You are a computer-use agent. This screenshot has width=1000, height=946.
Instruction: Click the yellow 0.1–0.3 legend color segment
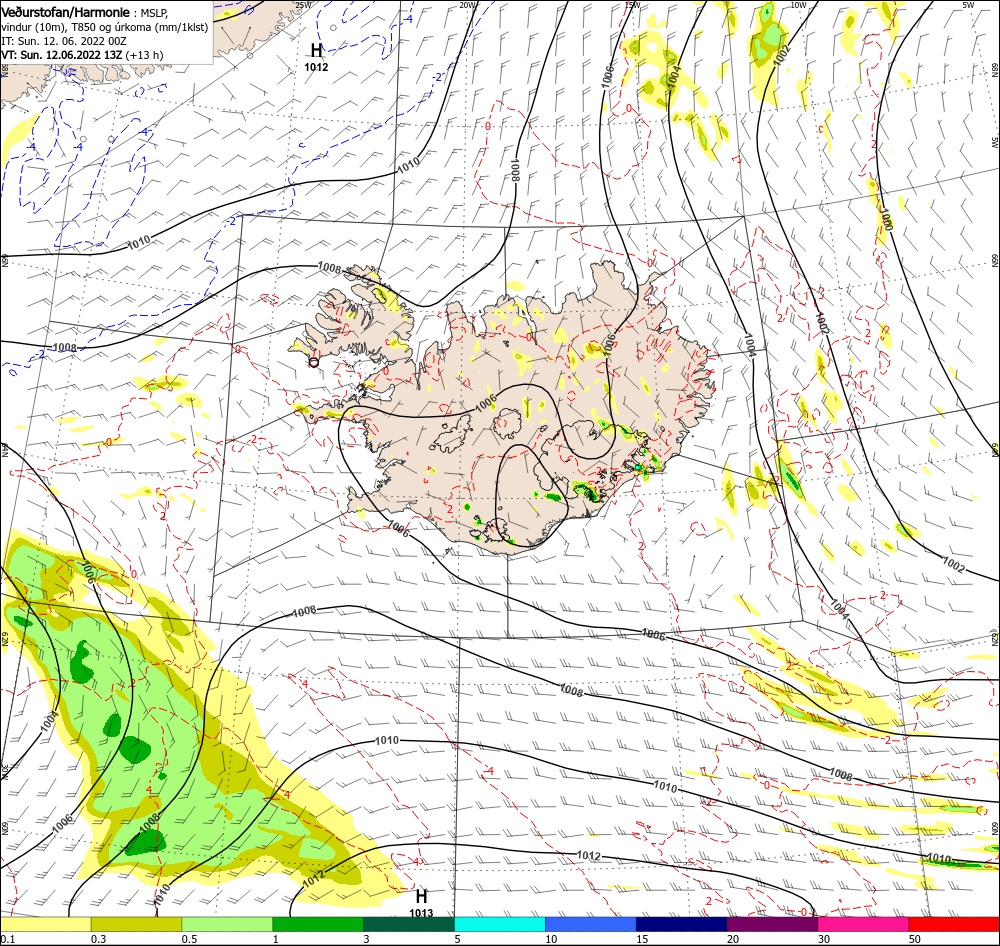coord(45,924)
